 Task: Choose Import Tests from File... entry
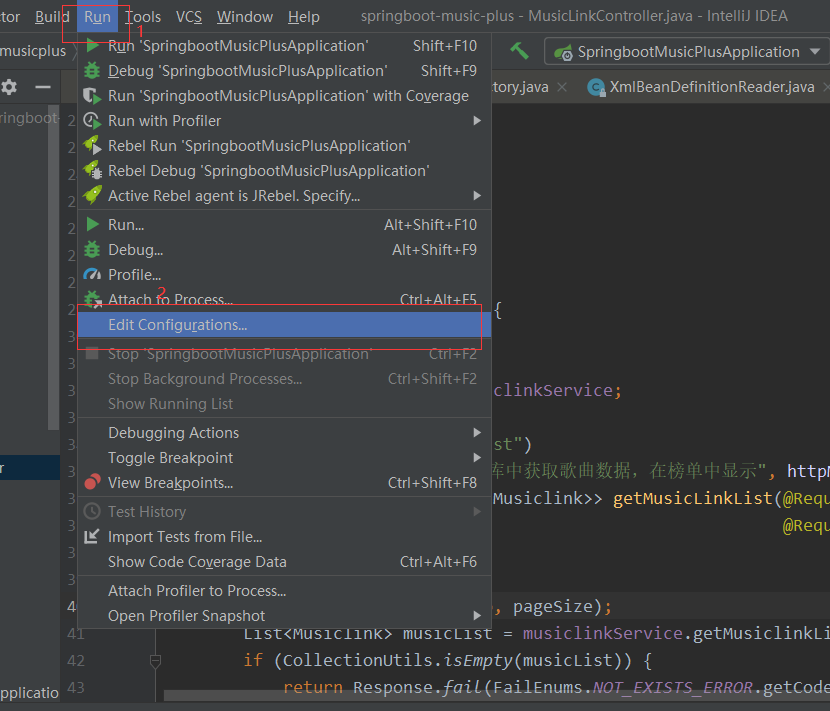coord(284,536)
